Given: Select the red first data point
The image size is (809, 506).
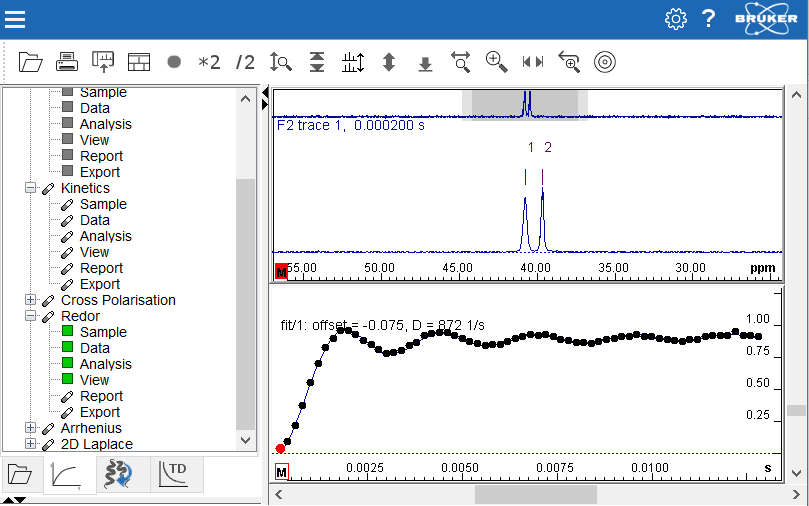Looking at the screenshot, I should coord(280,449).
